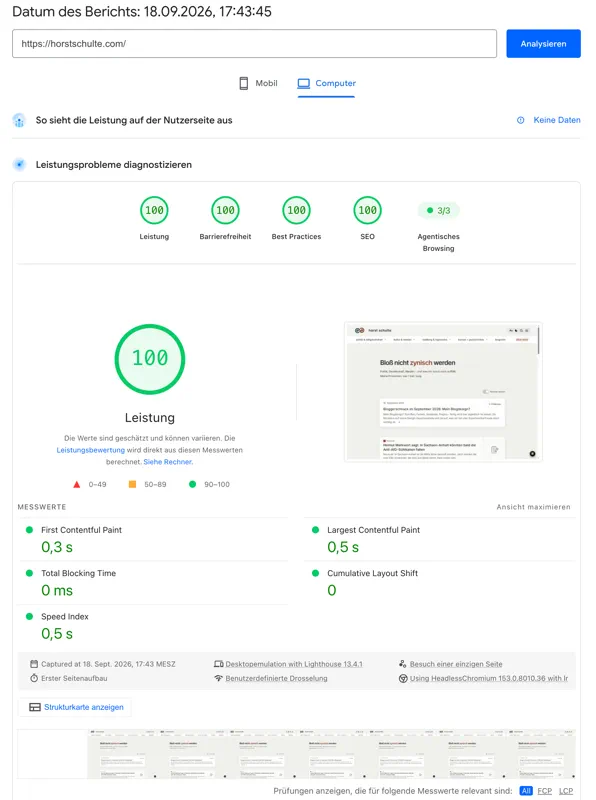596x800 pixels.
Task: Click the Agentisches Browsing 3/3 badge
Action: pos(439,210)
